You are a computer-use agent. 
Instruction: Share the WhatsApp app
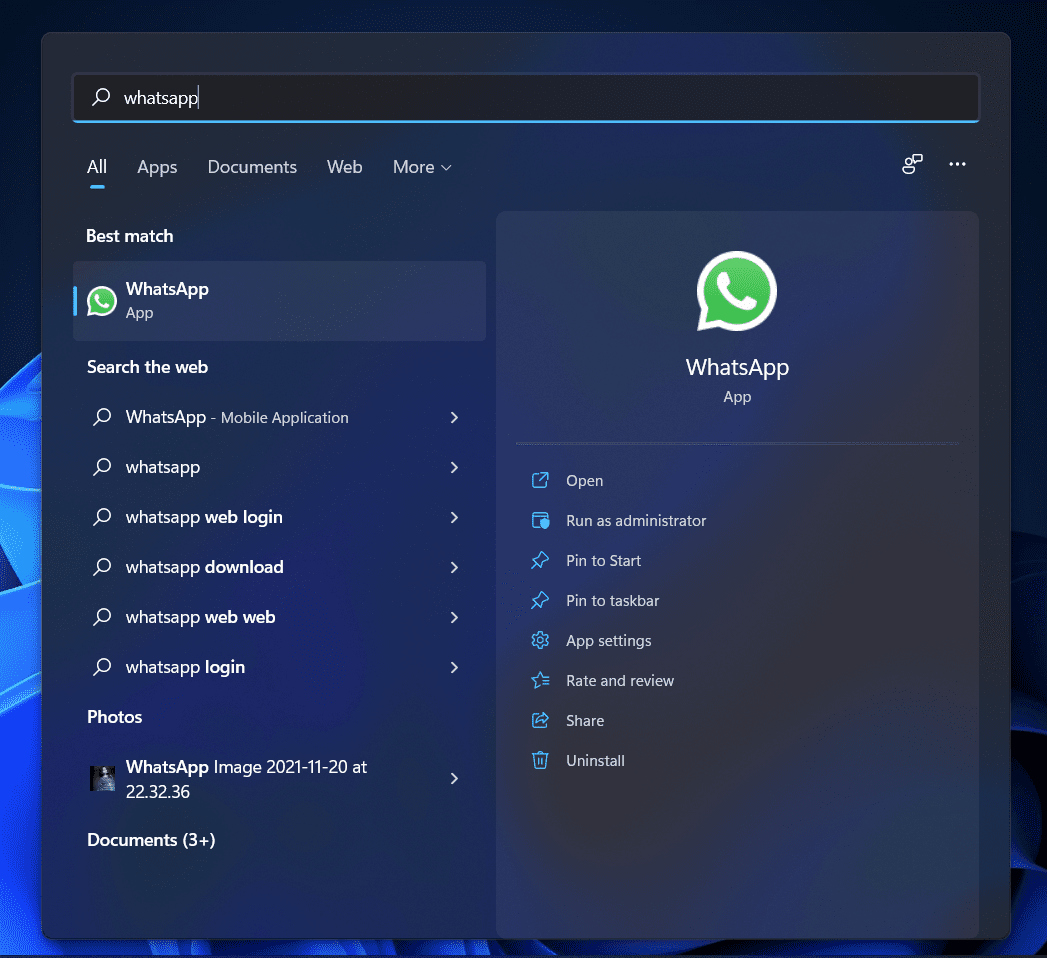click(586, 720)
